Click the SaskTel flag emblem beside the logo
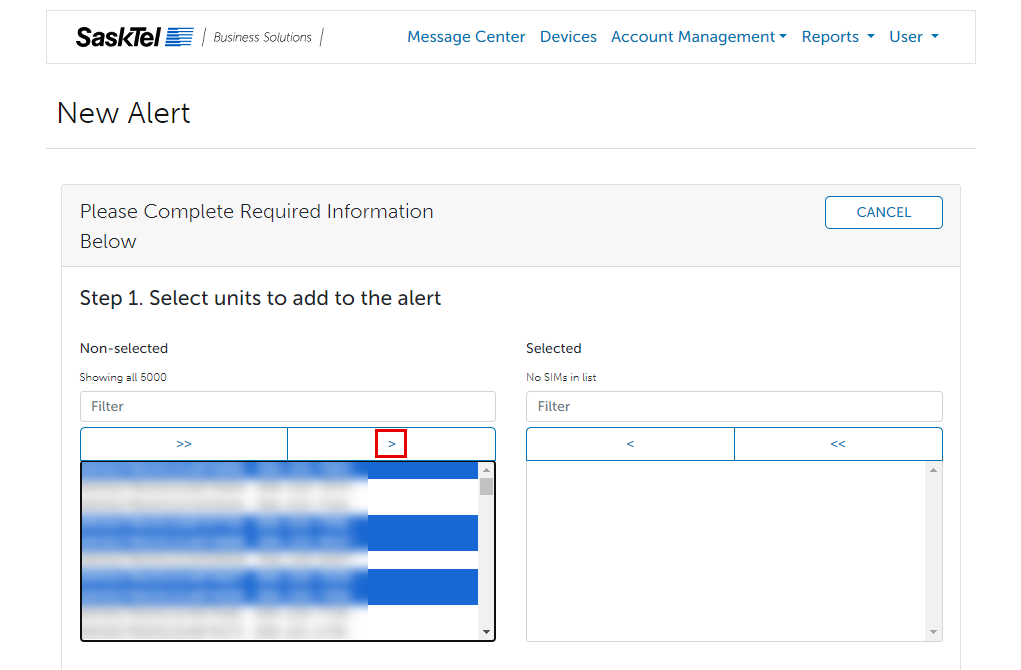The image size is (1021, 670). (x=177, y=36)
